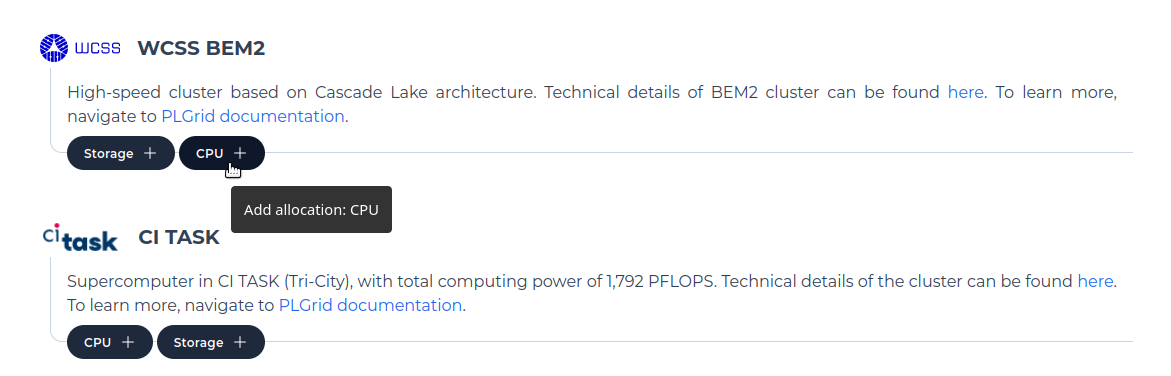The height and width of the screenshot is (376, 1171).
Task: Select the CI TASK heading title
Action: pos(179,238)
